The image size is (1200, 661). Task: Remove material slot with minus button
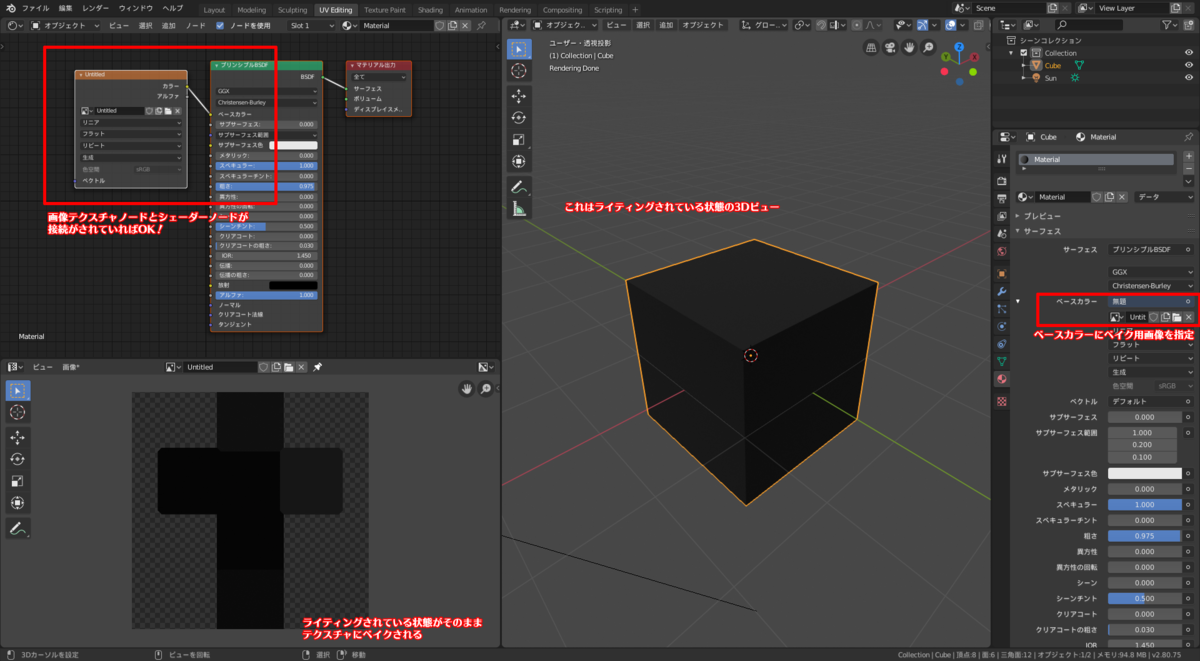click(x=1188, y=168)
